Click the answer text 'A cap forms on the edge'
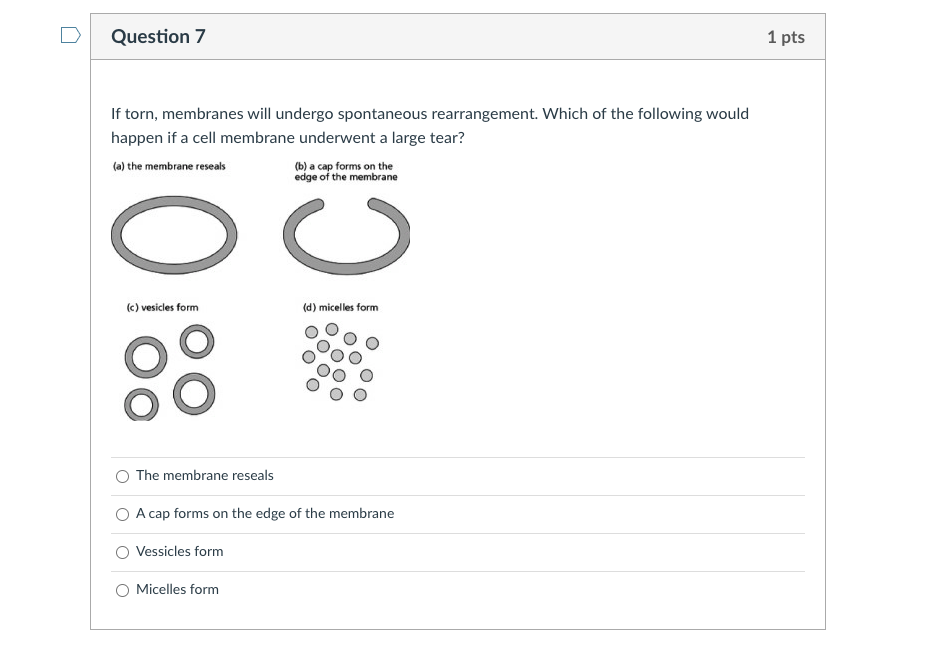This screenshot has width=925, height=666. tap(265, 514)
